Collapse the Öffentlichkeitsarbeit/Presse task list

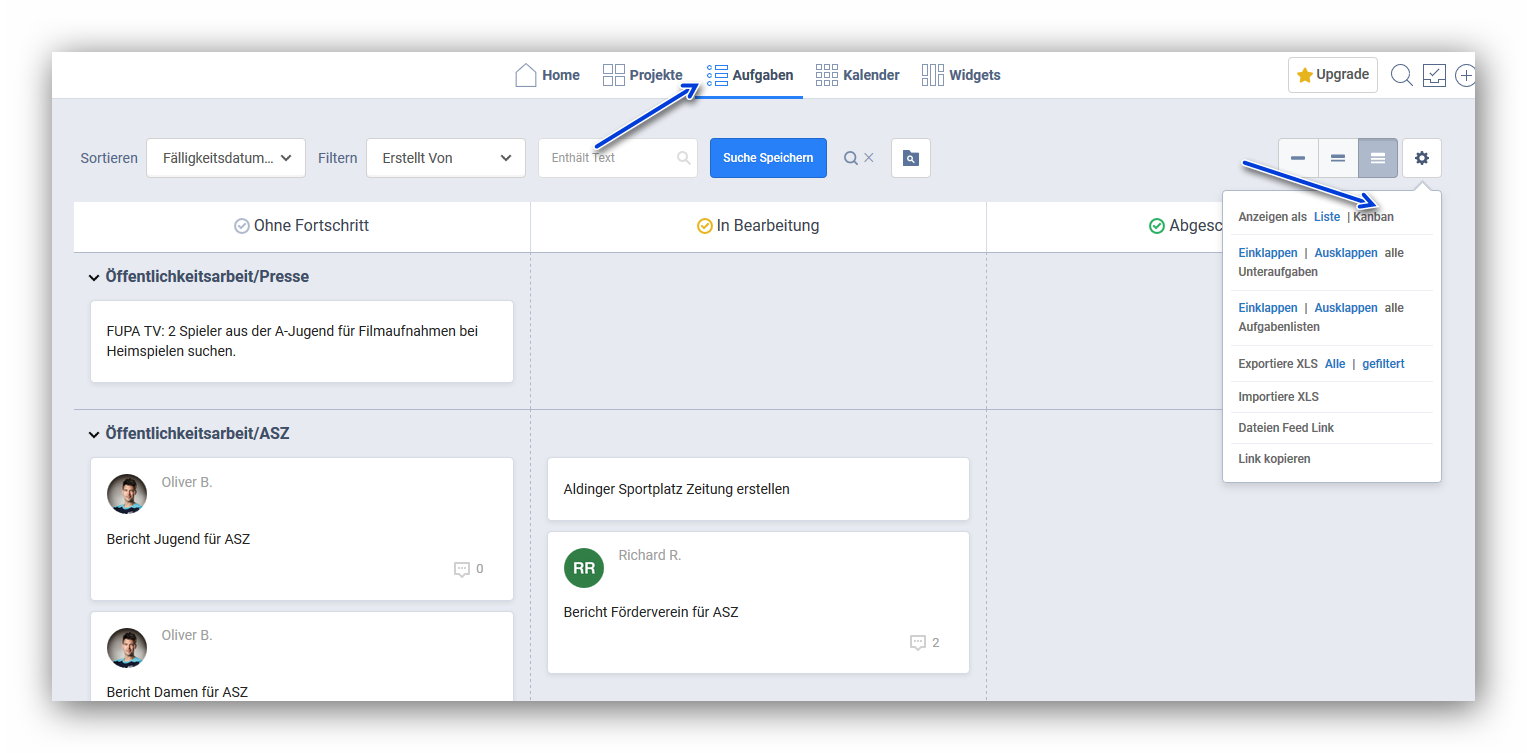(x=94, y=277)
